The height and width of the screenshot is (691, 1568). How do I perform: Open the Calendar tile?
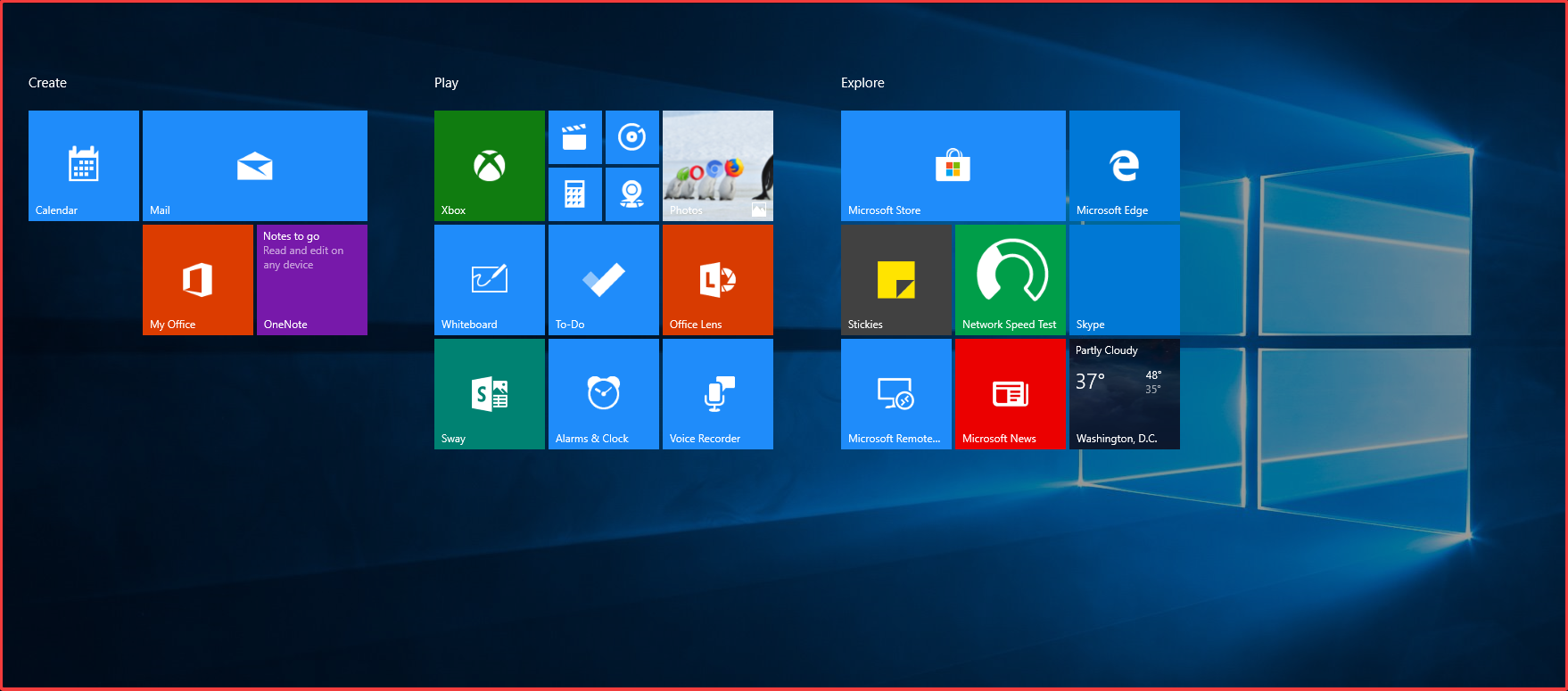point(84,166)
